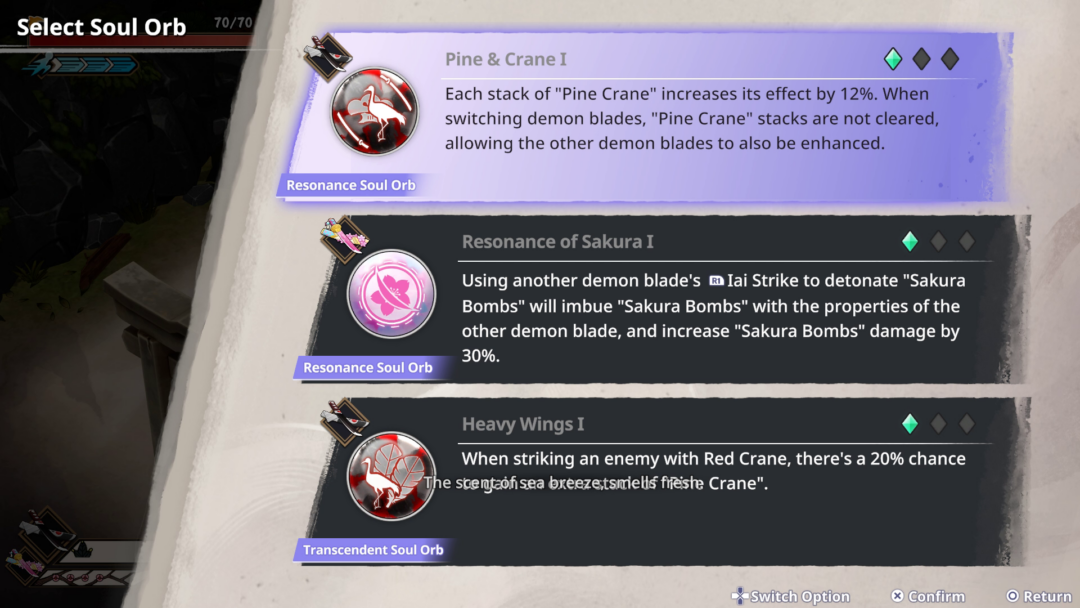Click the Return button prompt
This screenshot has width=1080, height=608.
(1039, 596)
